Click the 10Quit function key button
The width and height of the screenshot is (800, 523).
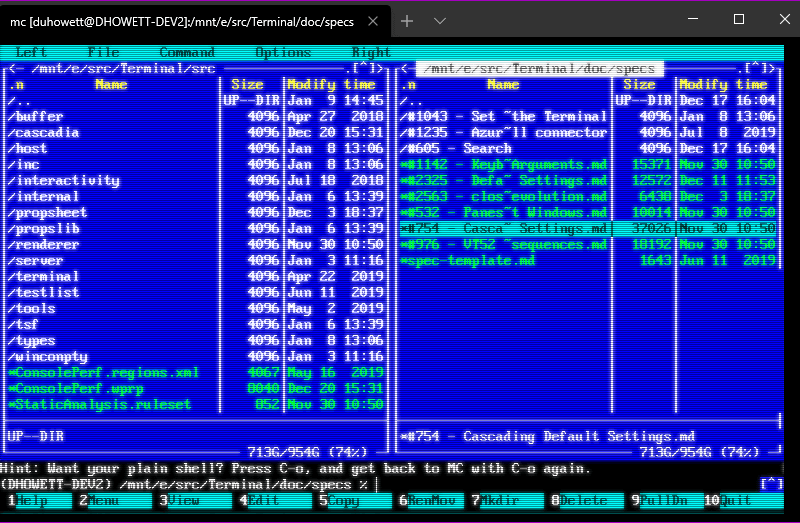point(743,501)
